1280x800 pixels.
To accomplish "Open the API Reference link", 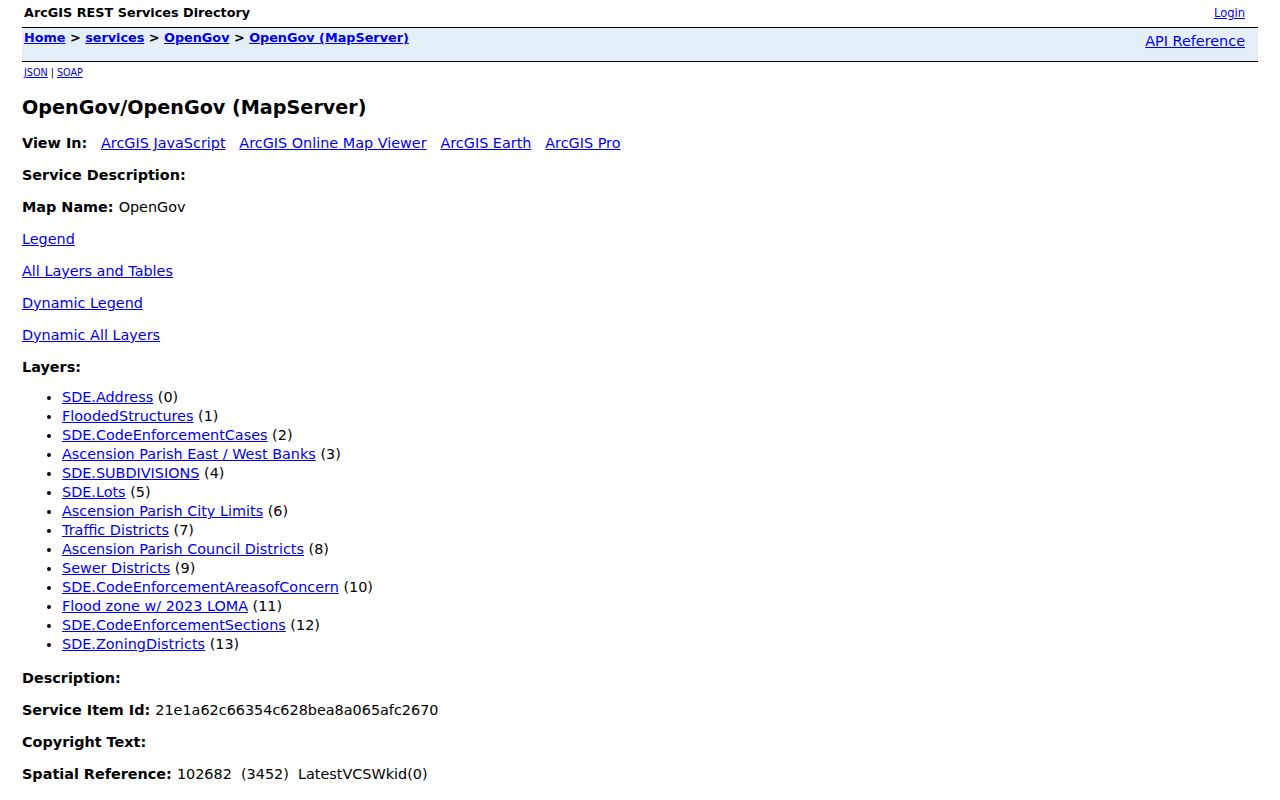I will (x=1195, y=41).
